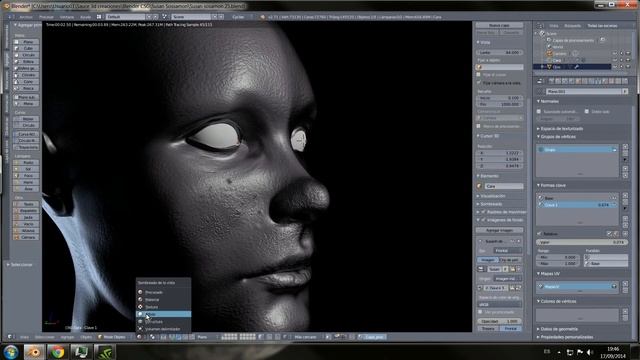Add a Cono mesh primitive
The height and width of the screenshot is (360, 640).
(x=27, y=82)
